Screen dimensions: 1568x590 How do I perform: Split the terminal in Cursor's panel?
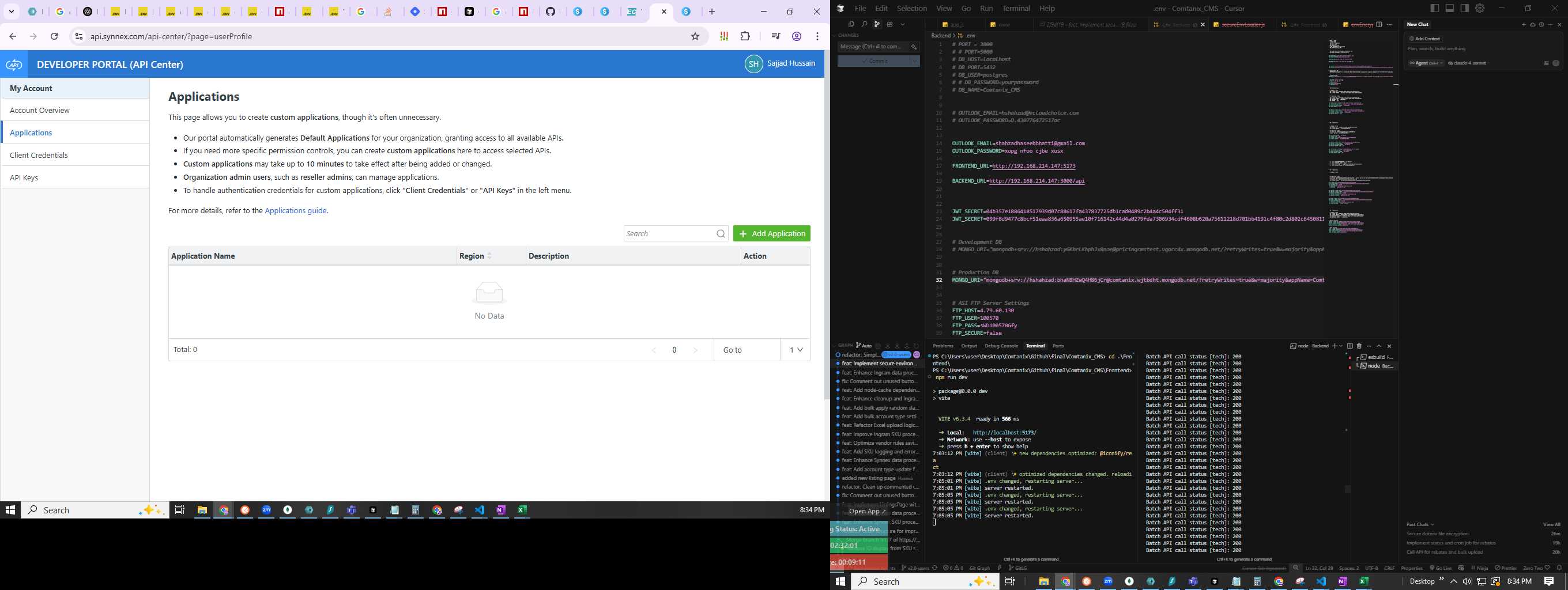pos(1350,346)
